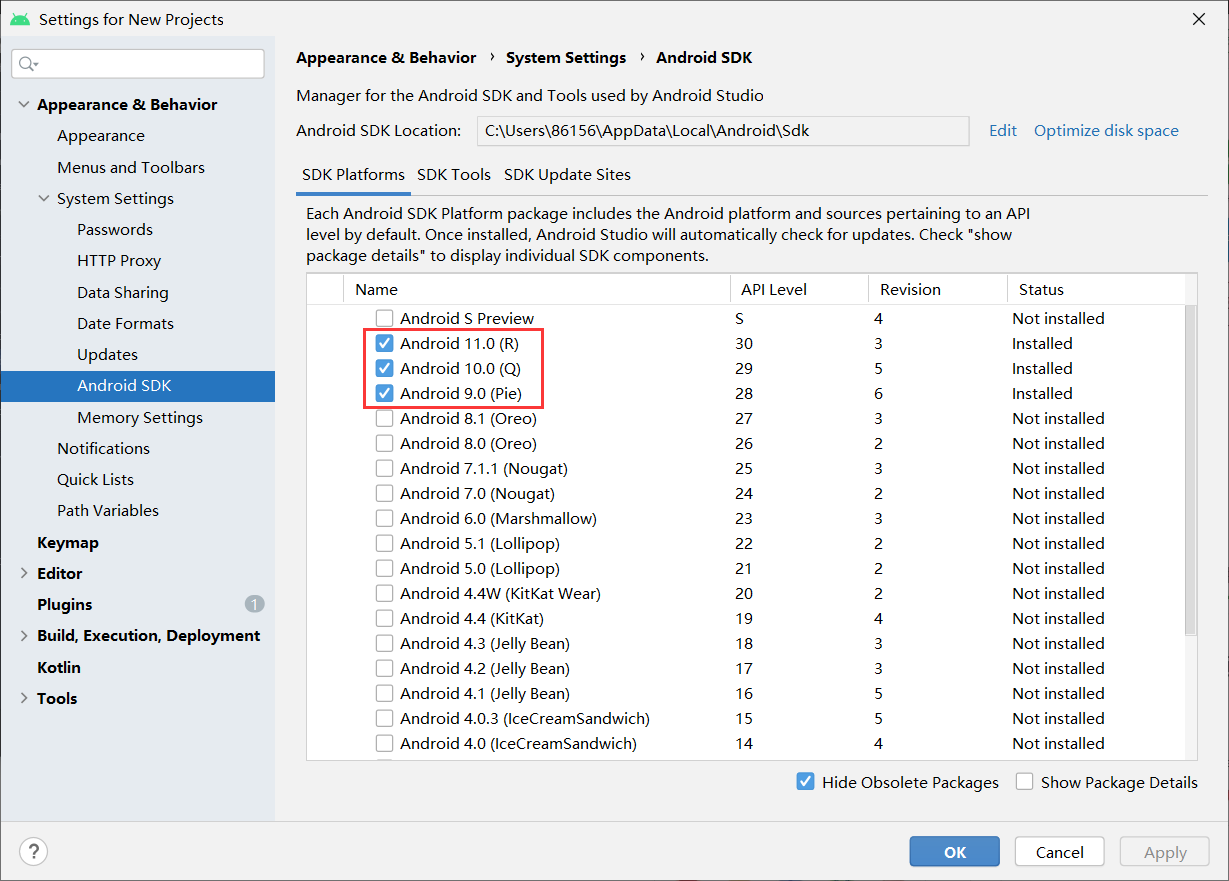Check Android 8.1 (Oreo) platform

point(384,418)
